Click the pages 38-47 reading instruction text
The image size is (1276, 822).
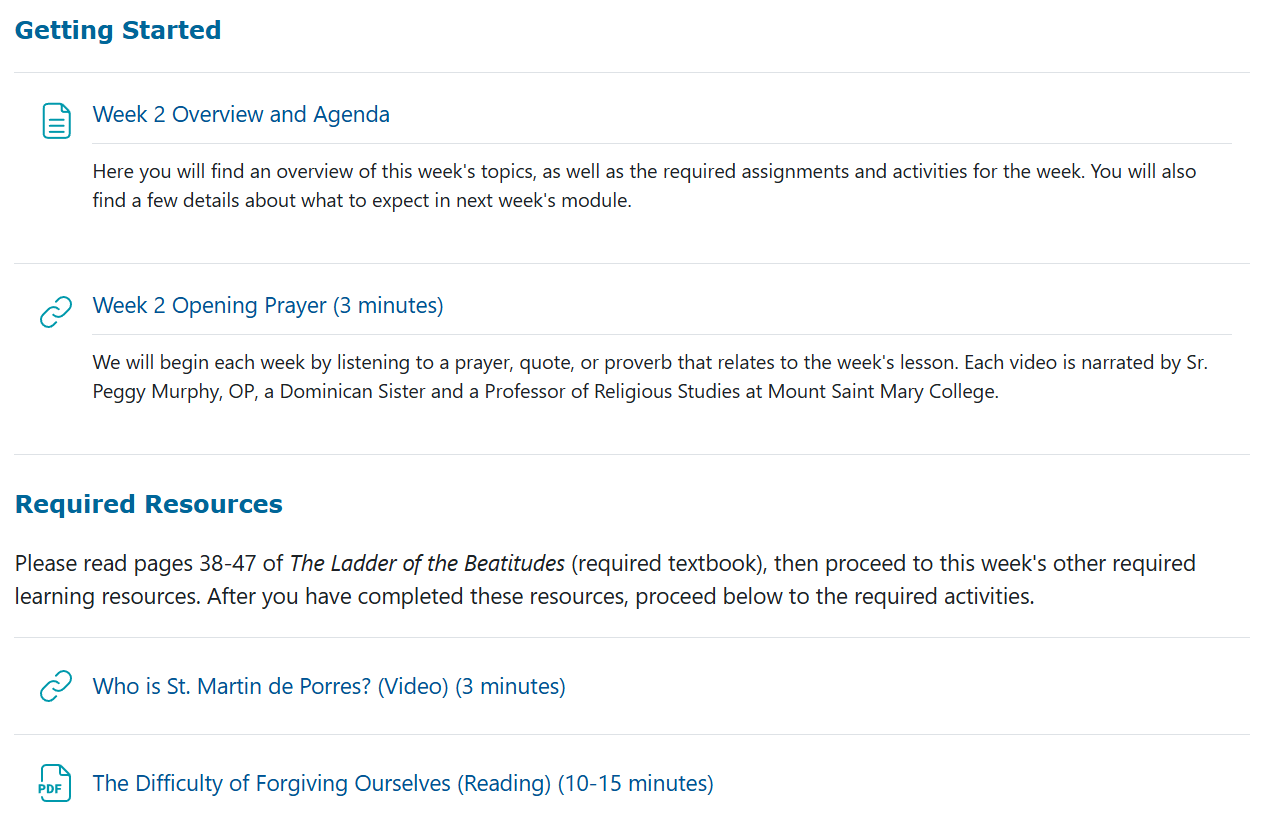click(x=640, y=579)
